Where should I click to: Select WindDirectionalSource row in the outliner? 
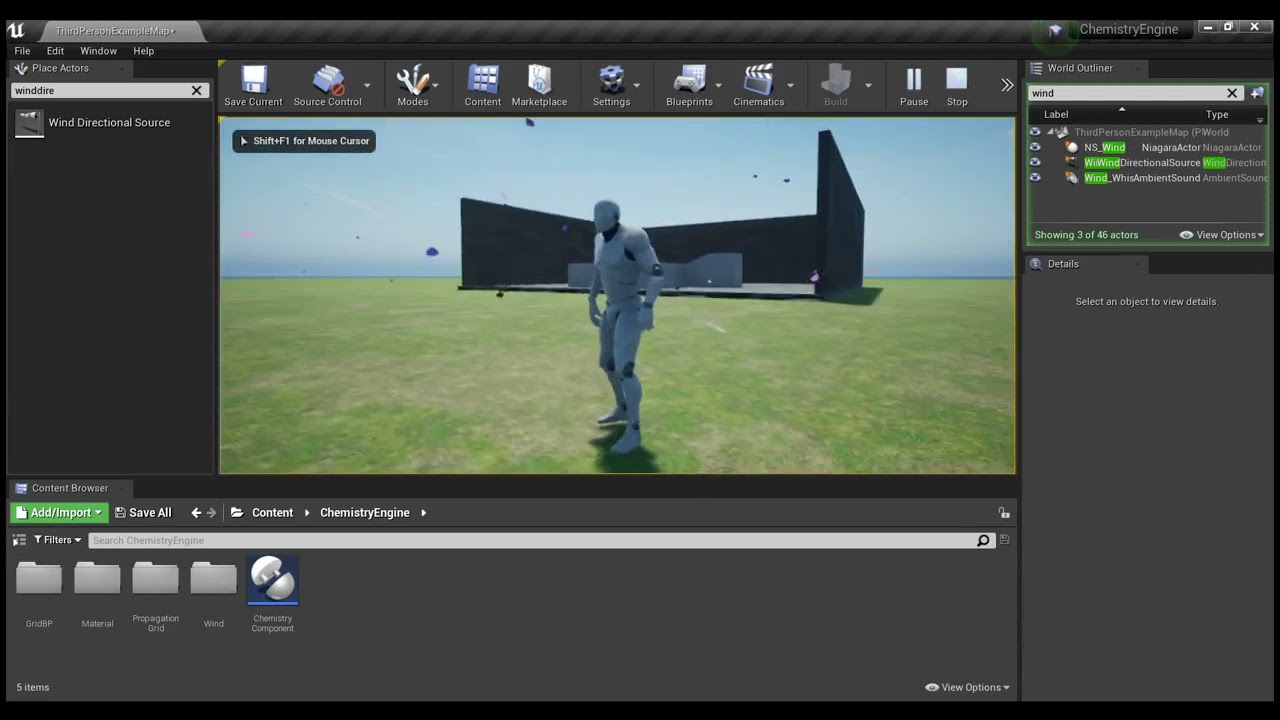click(1148, 162)
